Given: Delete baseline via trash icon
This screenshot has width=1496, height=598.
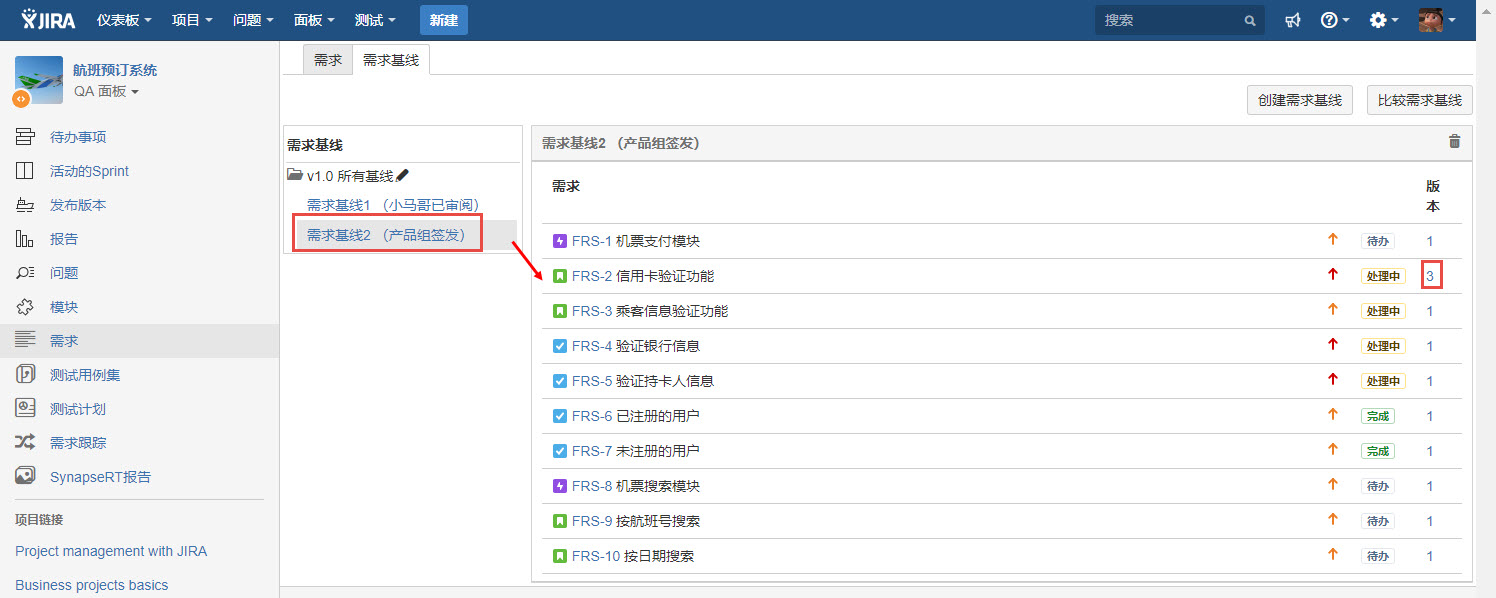Looking at the screenshot, I should (1454, 142).
